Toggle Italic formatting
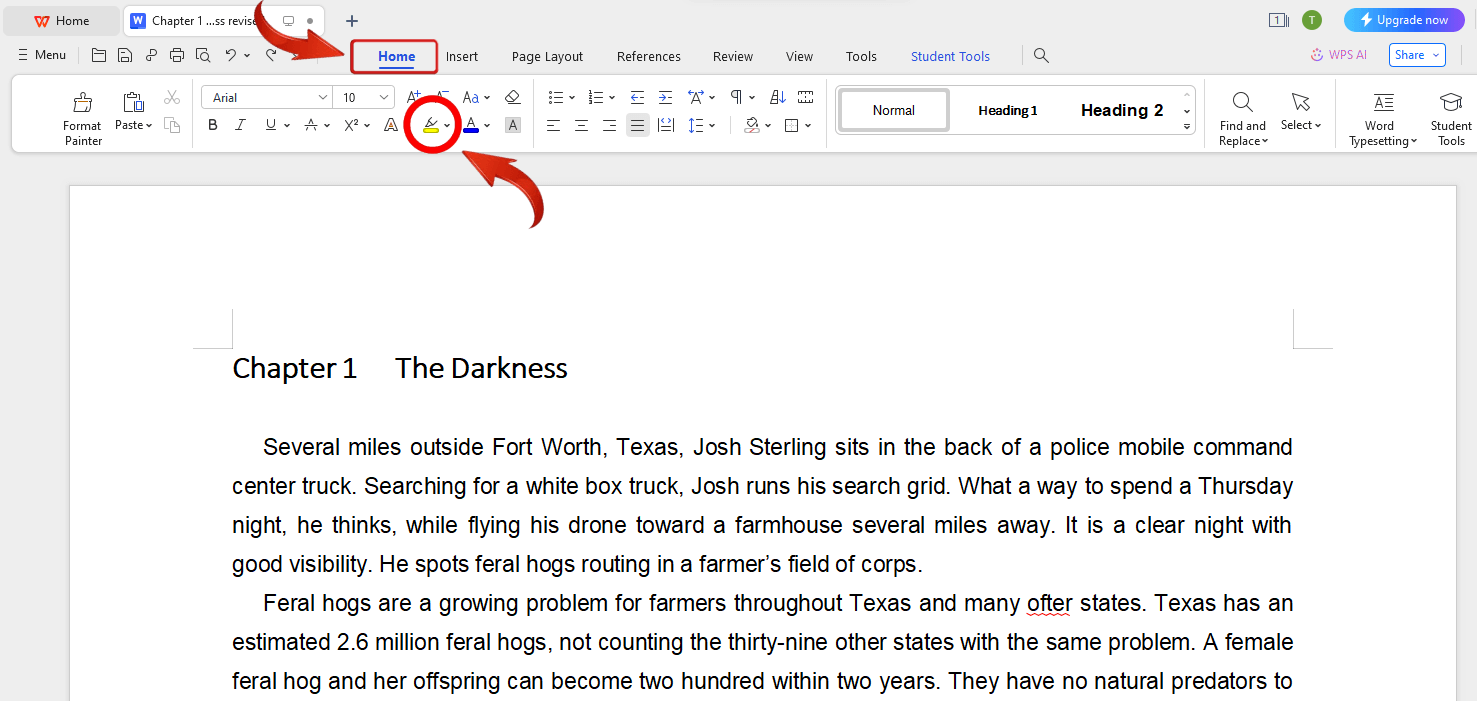The height and width of the screenshot is (701, 1477). pyautogui.click(x=240, y=125)
